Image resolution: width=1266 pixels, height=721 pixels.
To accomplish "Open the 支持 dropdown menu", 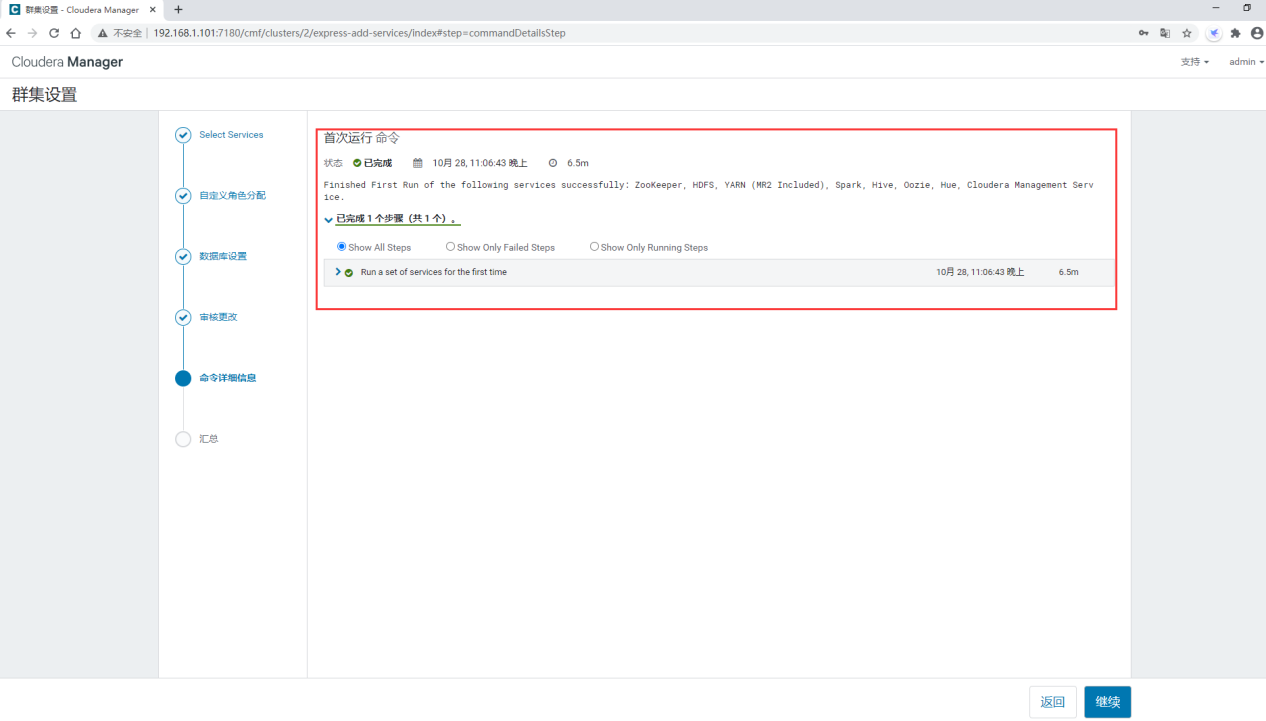I will [x=1194, y=62].
